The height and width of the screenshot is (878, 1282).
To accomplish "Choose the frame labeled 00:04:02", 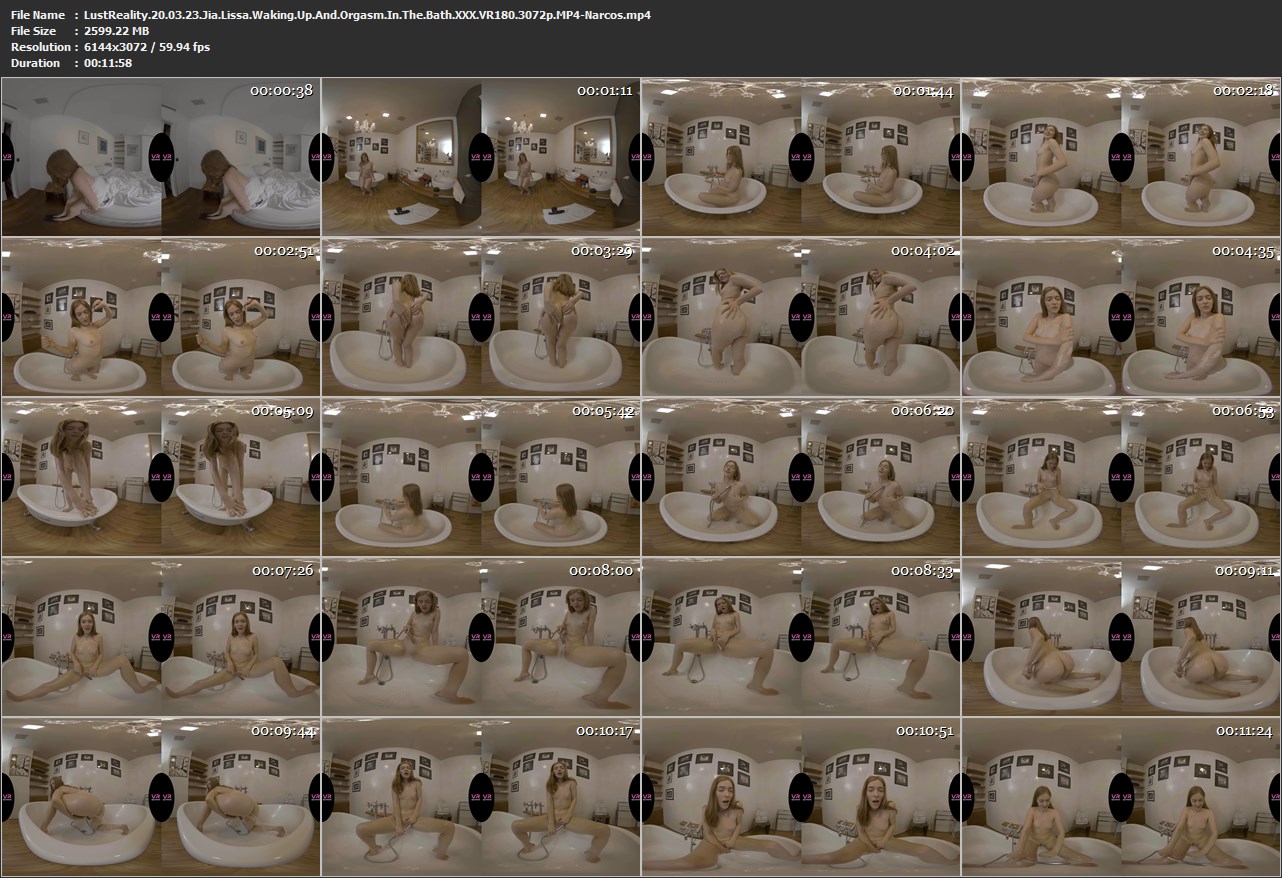I will 801,317.
